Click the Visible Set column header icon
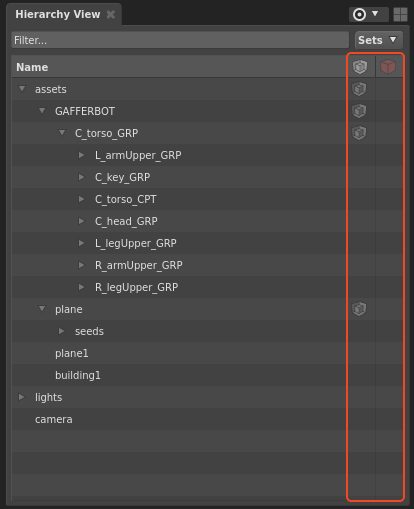Screen dimensions: 414x509 (x=360, y=67)
